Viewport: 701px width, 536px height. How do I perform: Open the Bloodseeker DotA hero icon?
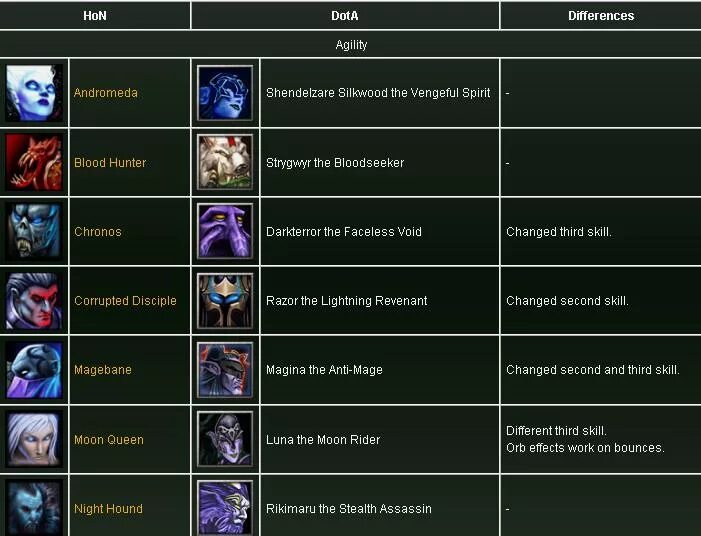(225, 162)
